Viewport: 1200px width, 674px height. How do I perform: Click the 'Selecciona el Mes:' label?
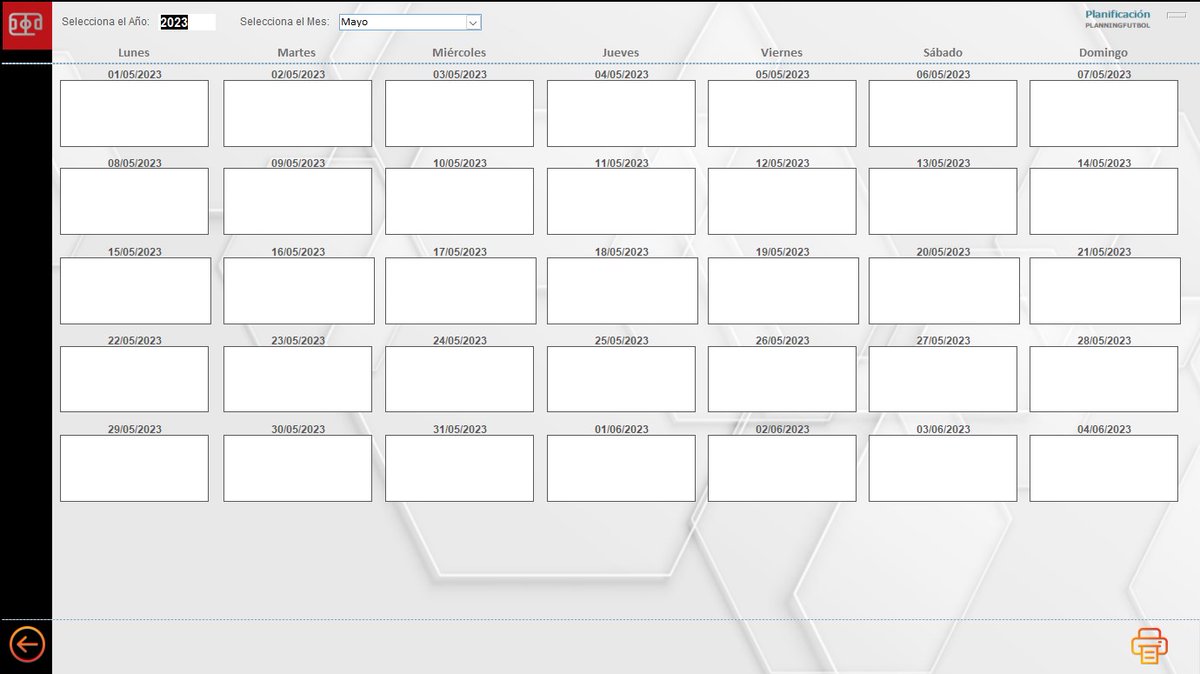click(284, 22)
